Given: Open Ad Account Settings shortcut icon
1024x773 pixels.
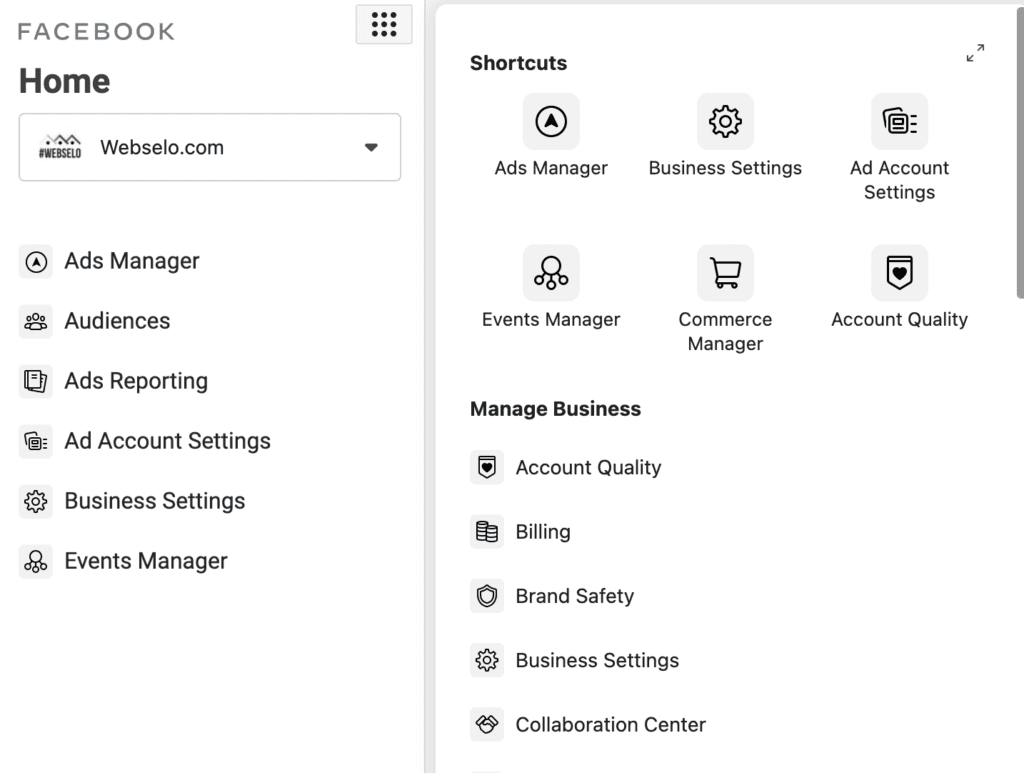Looking at the screenshot, I should (x=899, y=122).
